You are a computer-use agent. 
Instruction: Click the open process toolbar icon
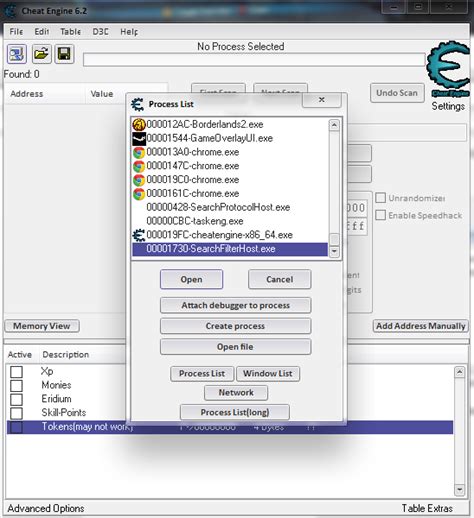pos(17,54)
